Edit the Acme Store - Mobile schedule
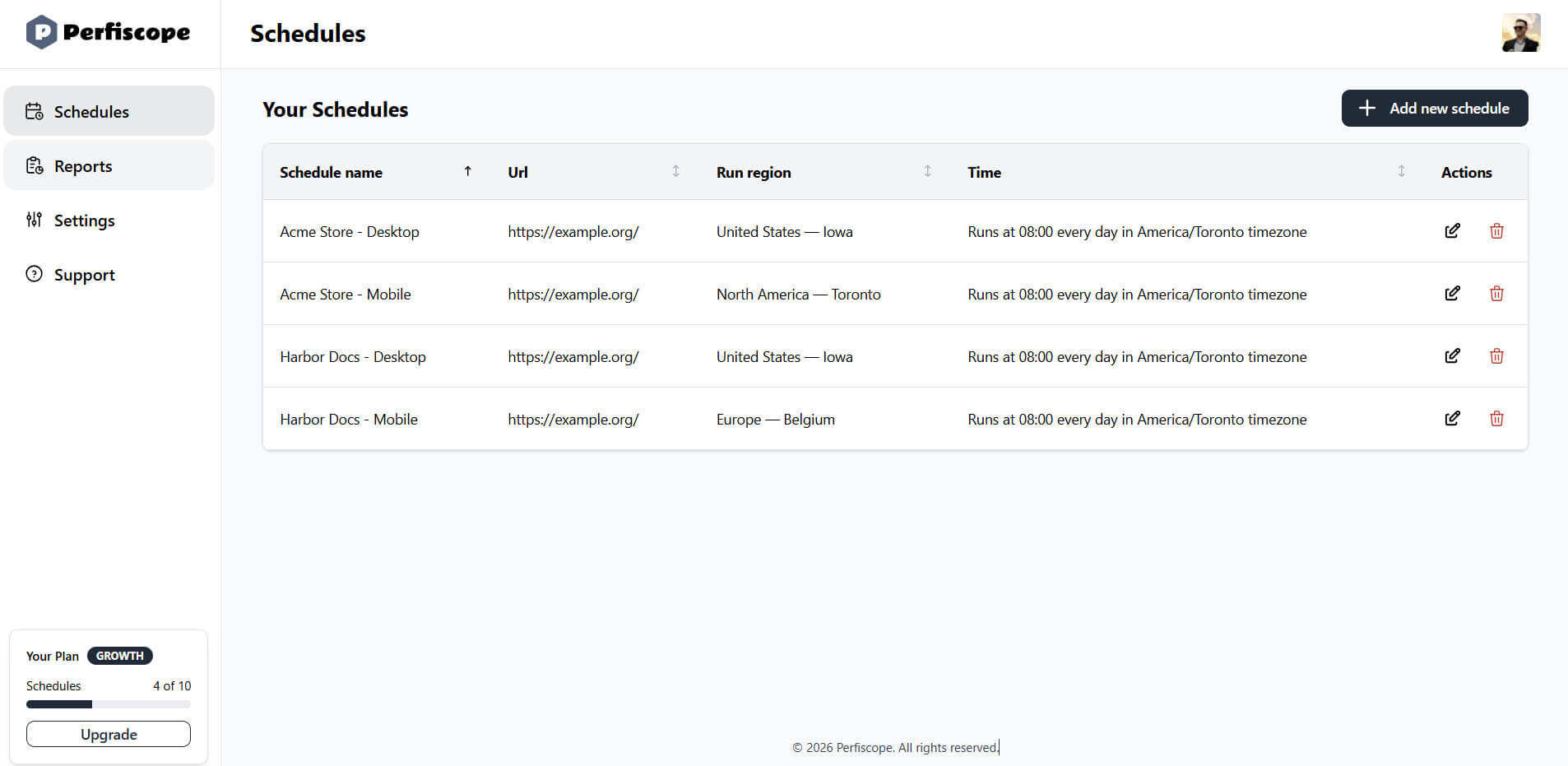 (x=1453, y=294)
